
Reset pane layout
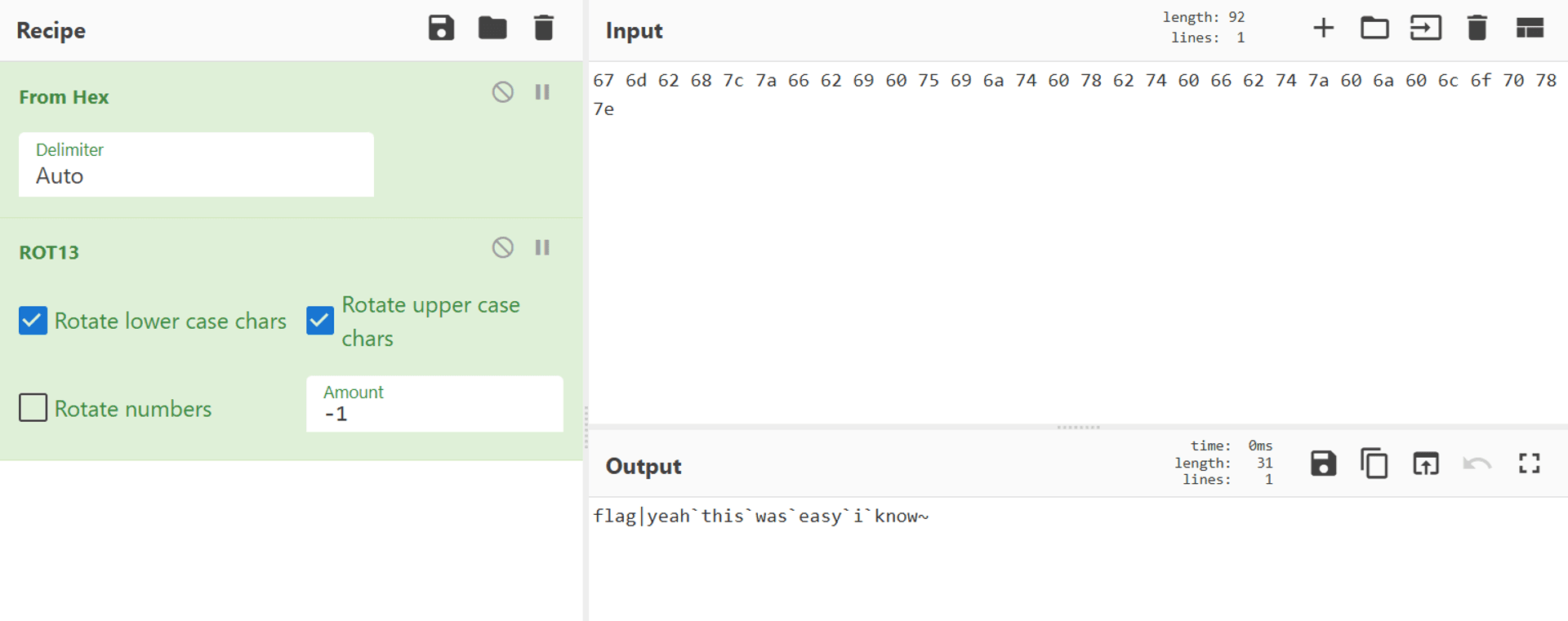click(x=1530, y=29)
